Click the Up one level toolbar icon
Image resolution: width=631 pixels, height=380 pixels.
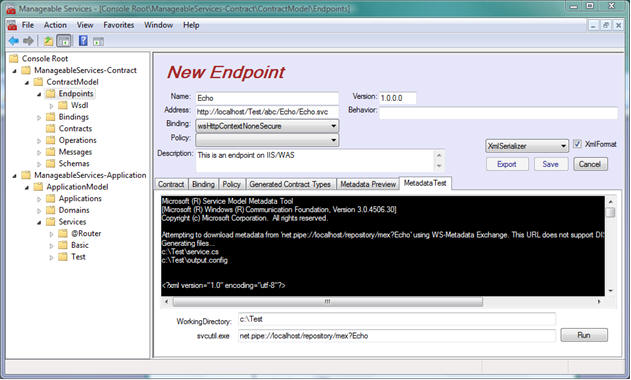click(x=48, y=41)
